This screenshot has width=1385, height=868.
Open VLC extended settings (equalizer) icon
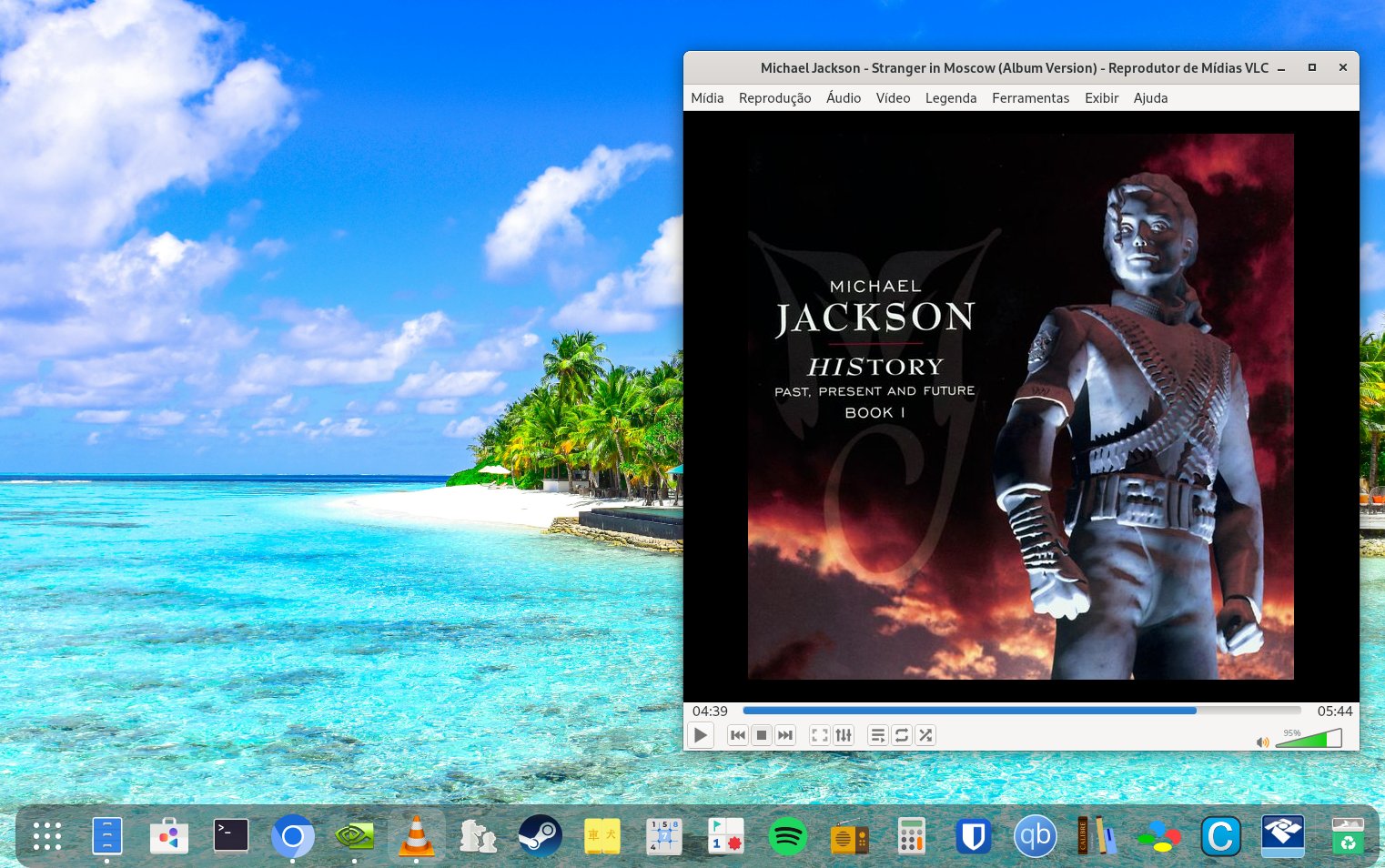844,735
